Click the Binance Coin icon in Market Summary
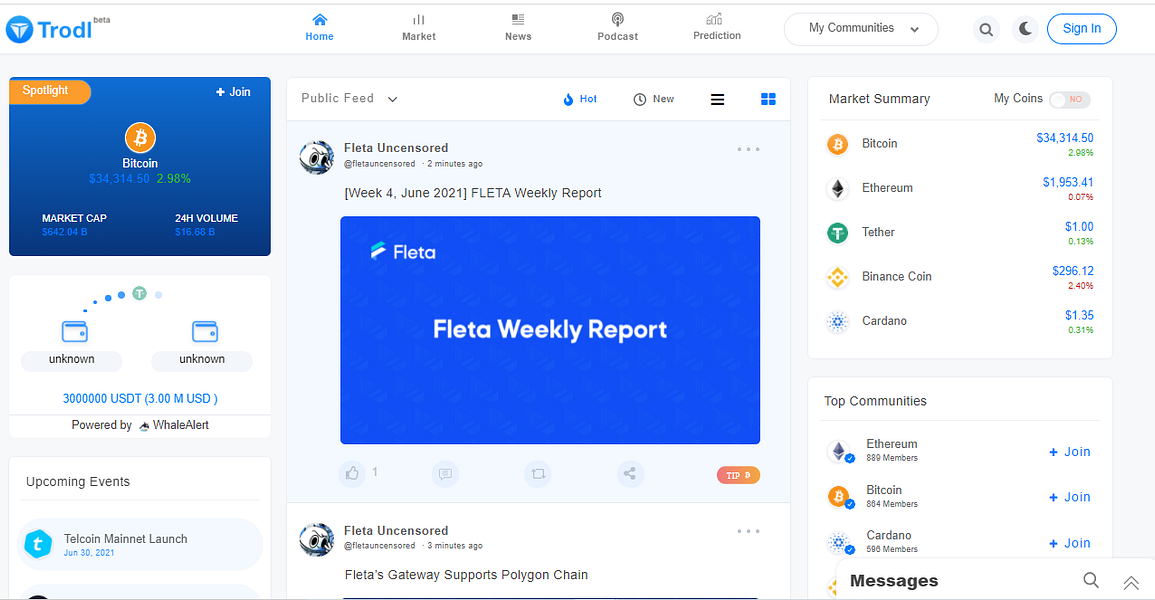The width and height of the screenshot is (1155, 600). pos(838,278)
